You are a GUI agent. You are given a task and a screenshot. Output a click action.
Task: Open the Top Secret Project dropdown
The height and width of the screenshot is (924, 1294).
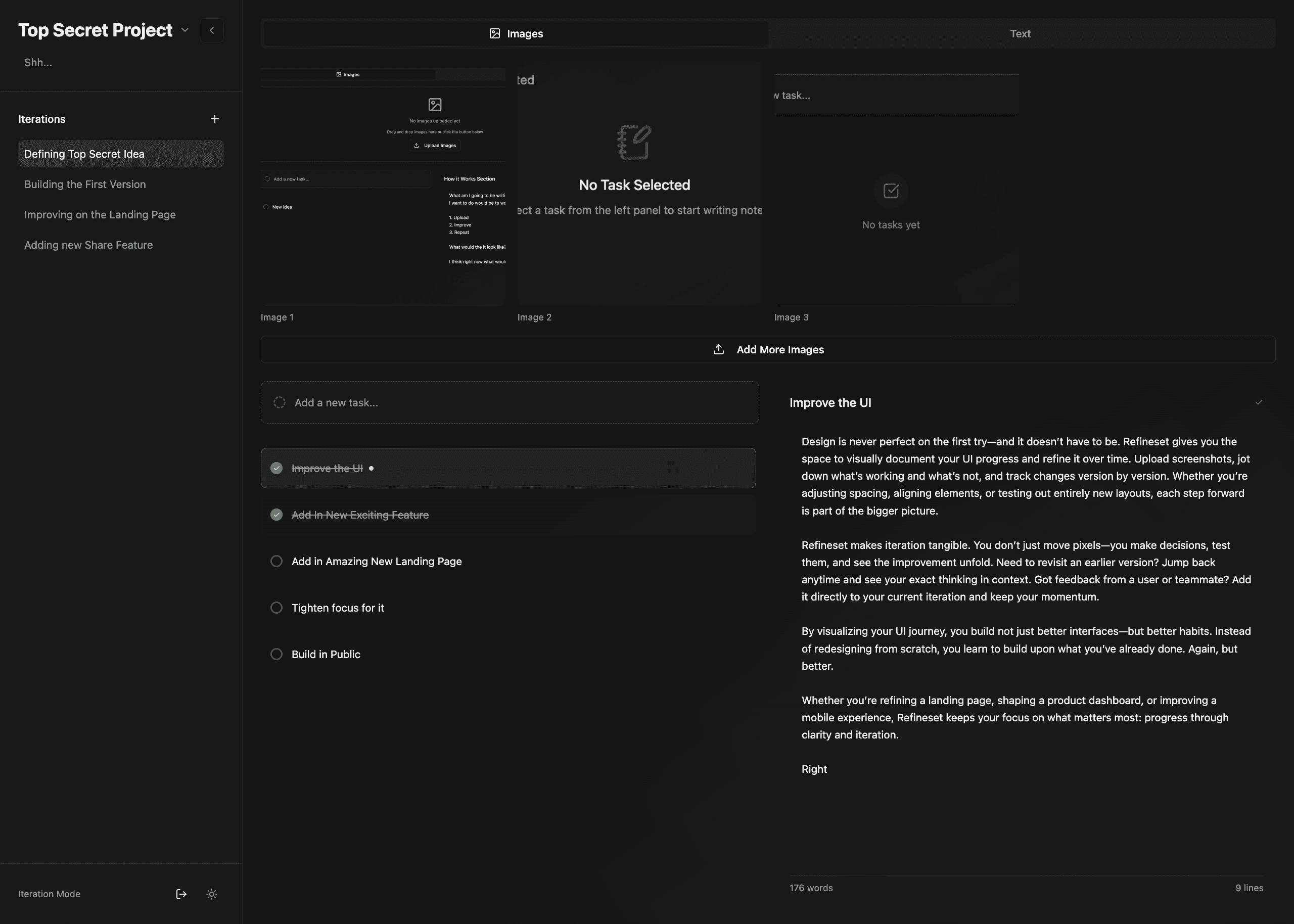click(184, 30)
